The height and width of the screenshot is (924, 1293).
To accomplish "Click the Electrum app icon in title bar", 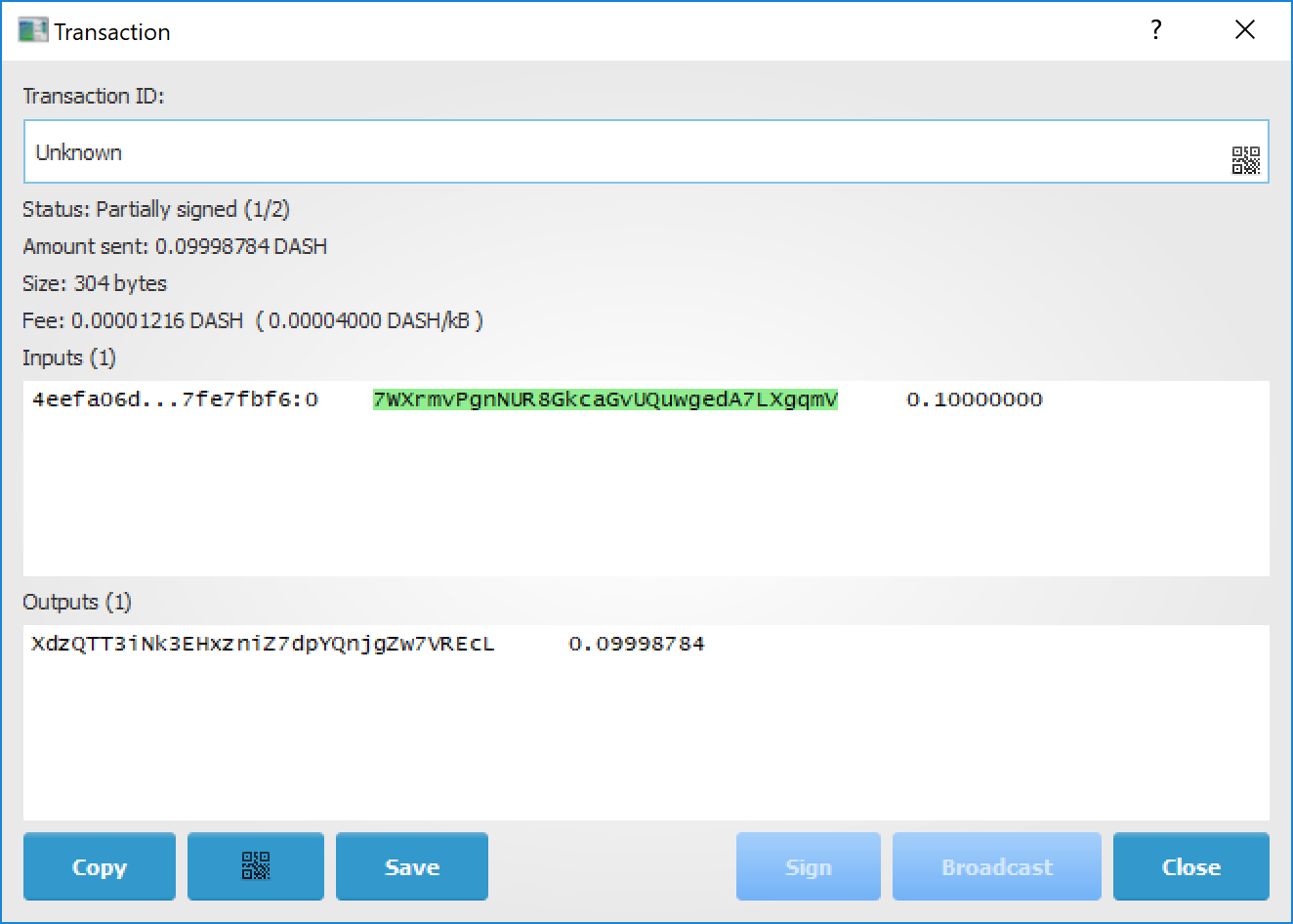I will pos(32,30).
